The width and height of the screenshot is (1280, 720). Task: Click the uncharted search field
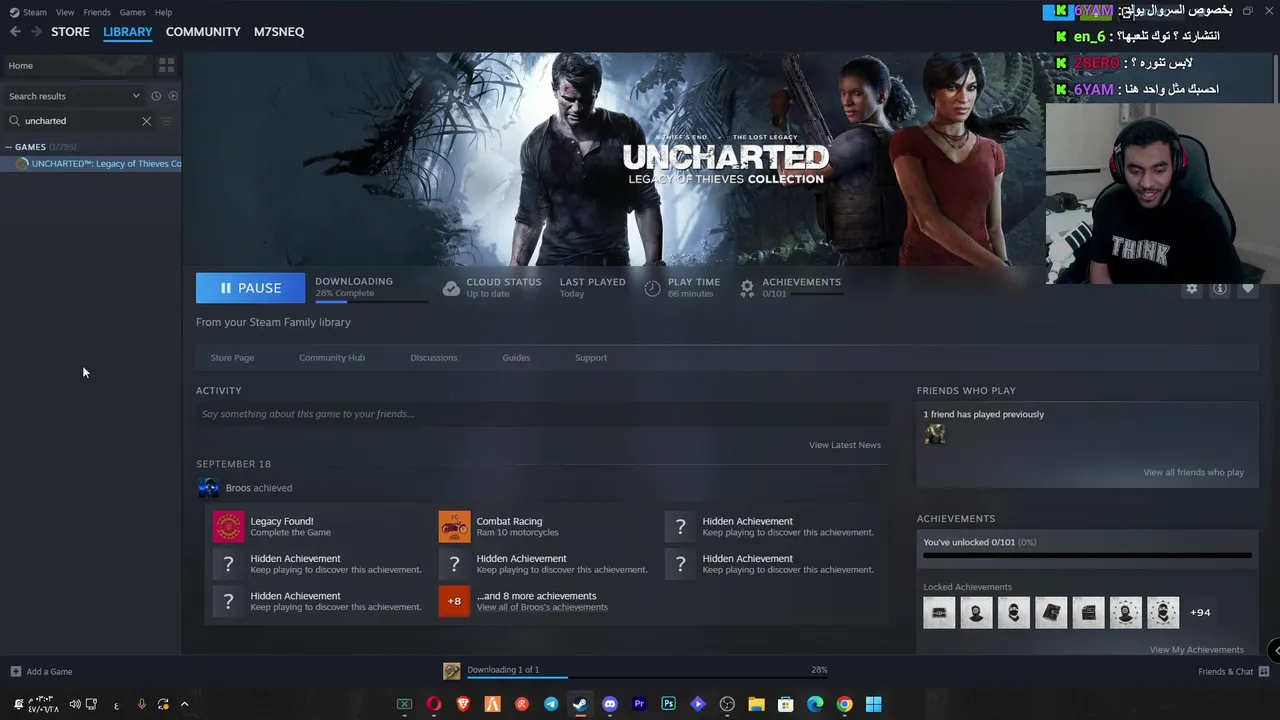tap(80, 121)
